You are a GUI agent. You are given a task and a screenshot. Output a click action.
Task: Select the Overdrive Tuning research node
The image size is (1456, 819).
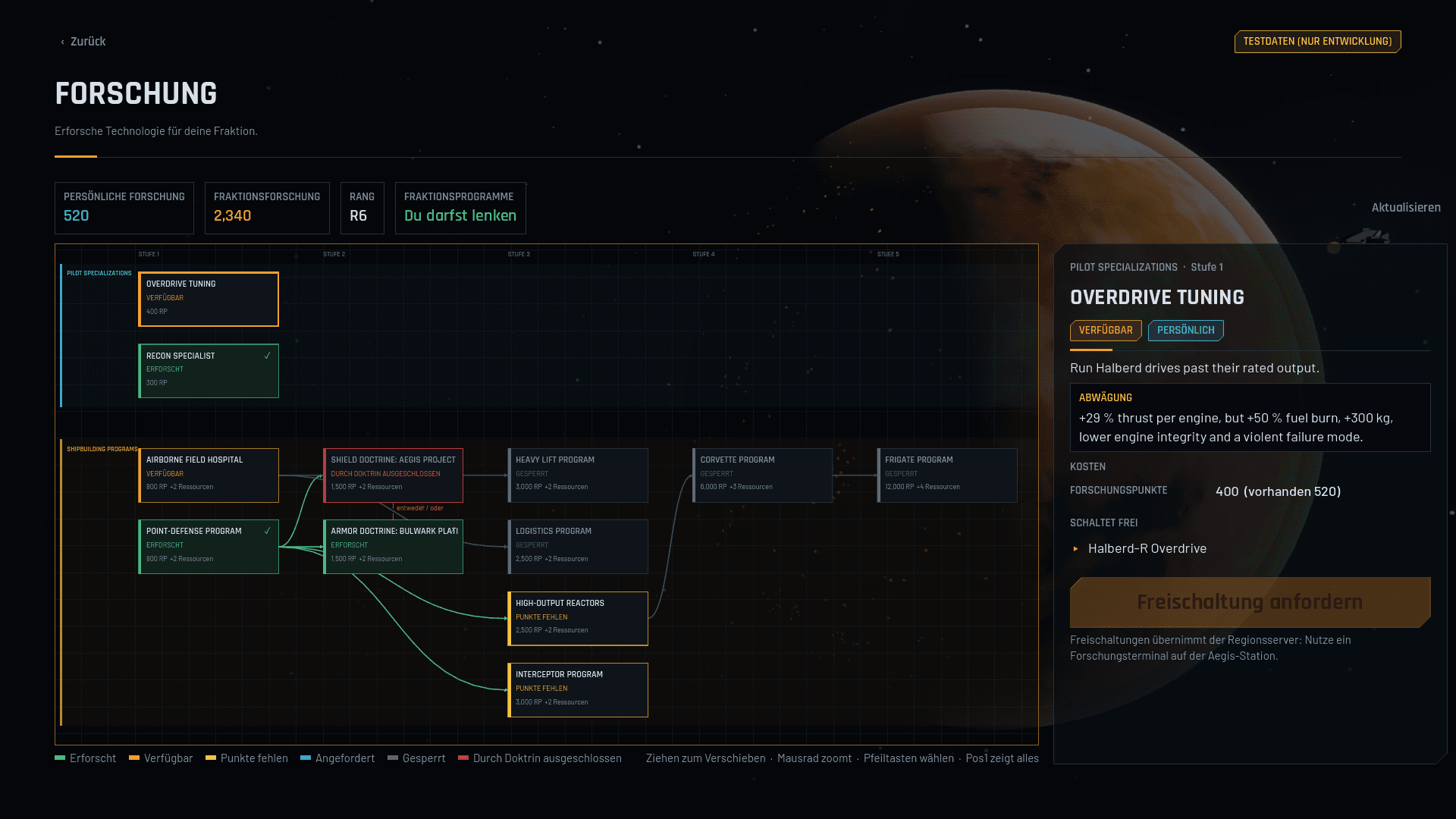(209, 299)
